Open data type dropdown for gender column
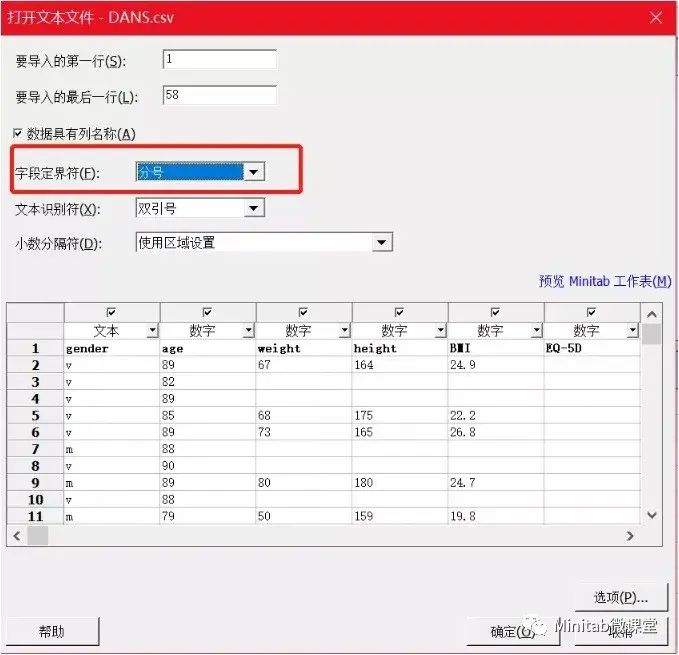The width and height of the screenshot is (679, 655). pos(152,331)
